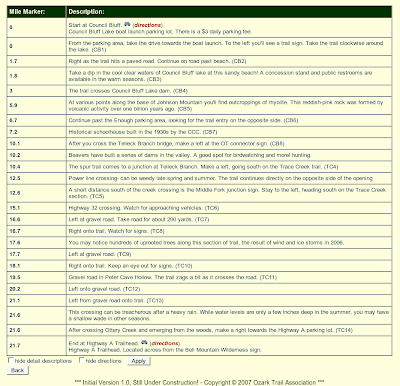Click 'Right as the trail hits a paved road' text
The image size is (400, 386).
157,61
